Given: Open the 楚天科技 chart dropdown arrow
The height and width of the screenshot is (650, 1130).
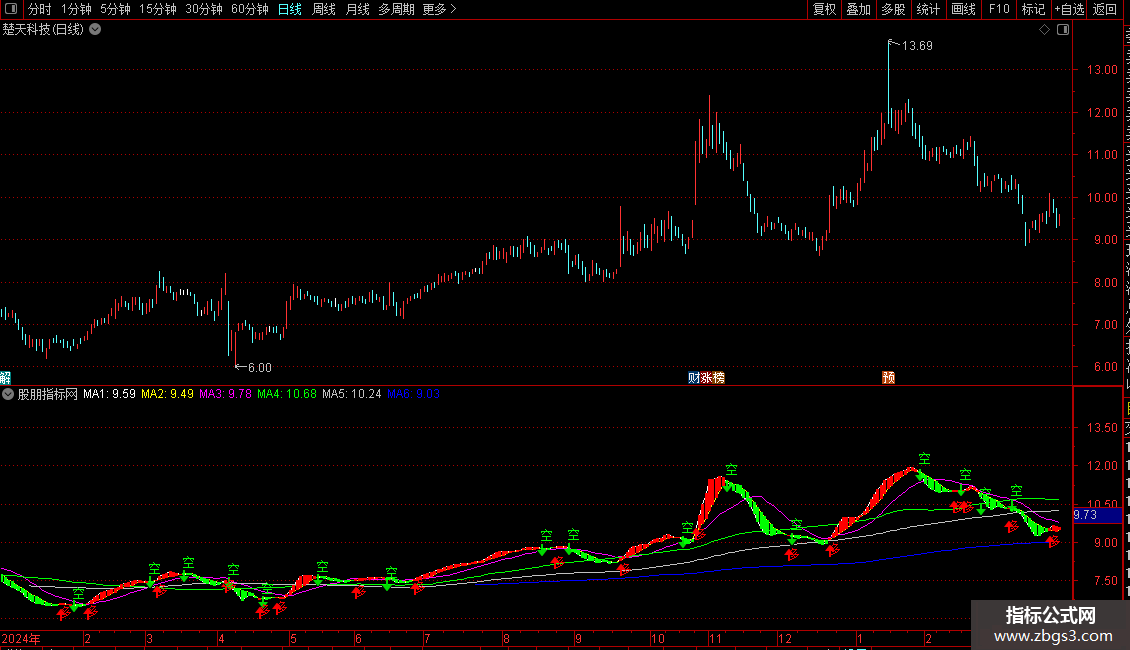Looking at the screenshot, I should click(x=95, y=30).
